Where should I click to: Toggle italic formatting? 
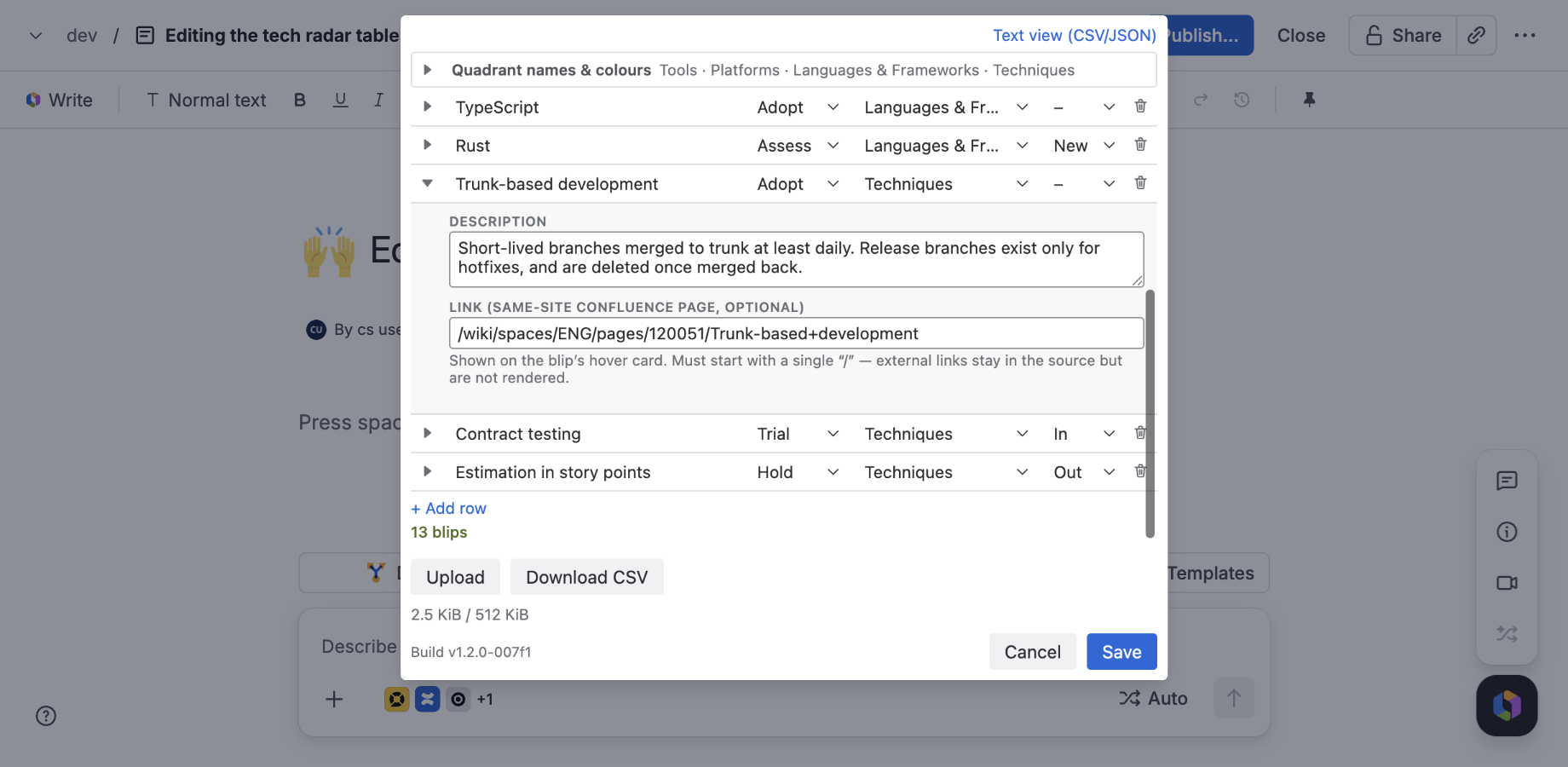tap(378, 100)
